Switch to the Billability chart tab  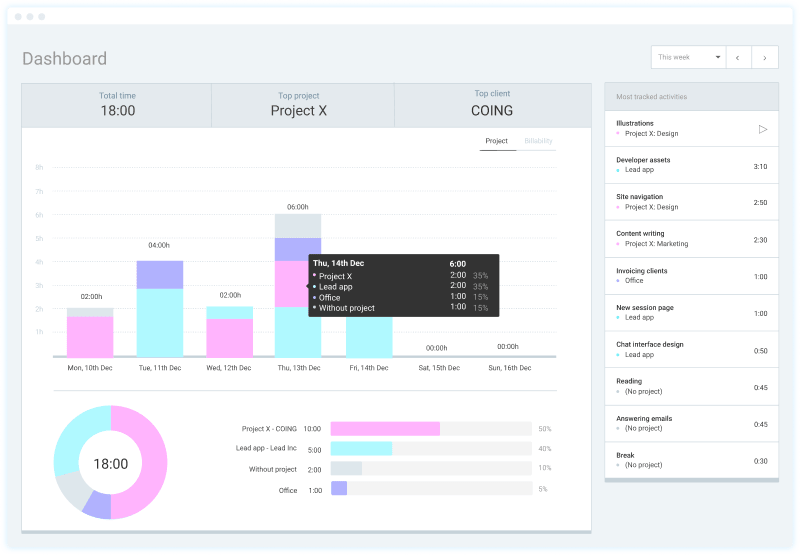click(x=538, y=141)
